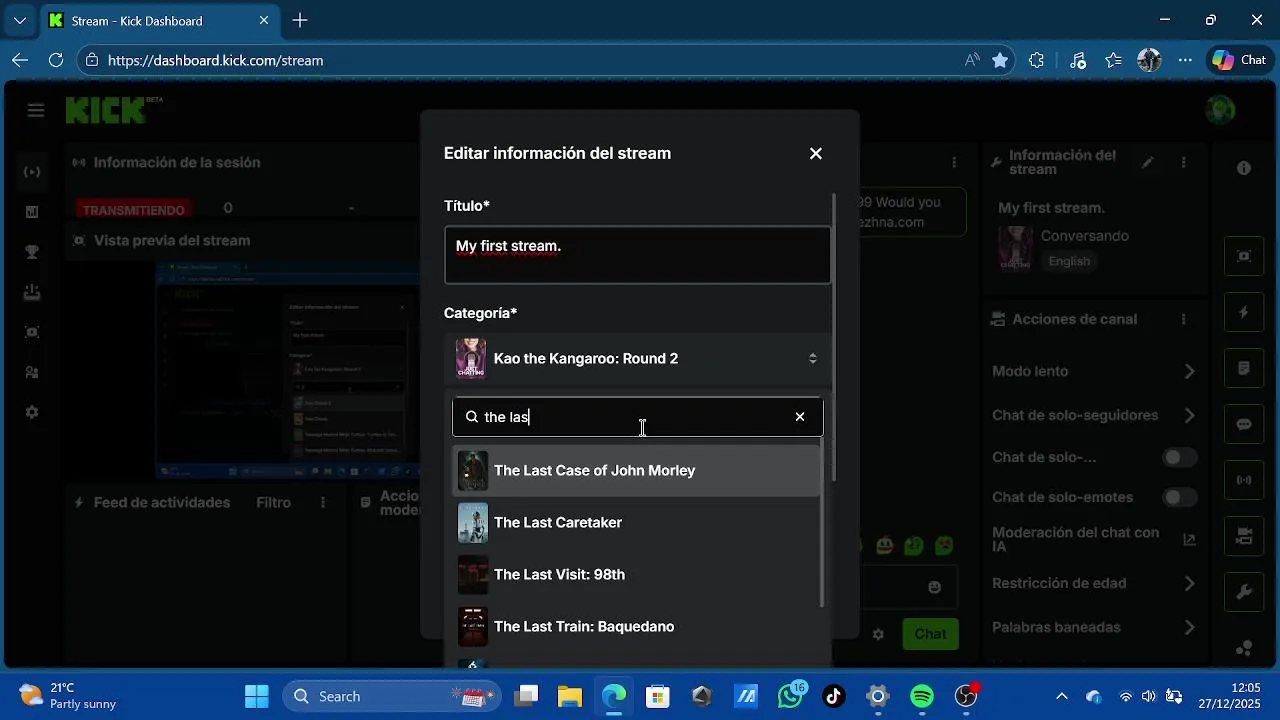Select the Stream - Kick Dashboard tab
The width and height of the screenshot is (1280, 720).
160,20
